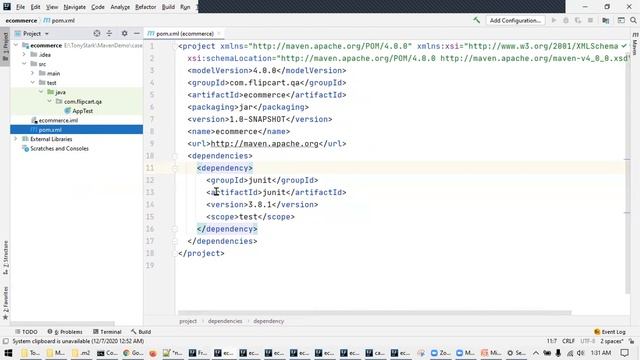Click Locate/Select Opened File target icon
Screen dimensions: 640x360
tap(97, 33)
